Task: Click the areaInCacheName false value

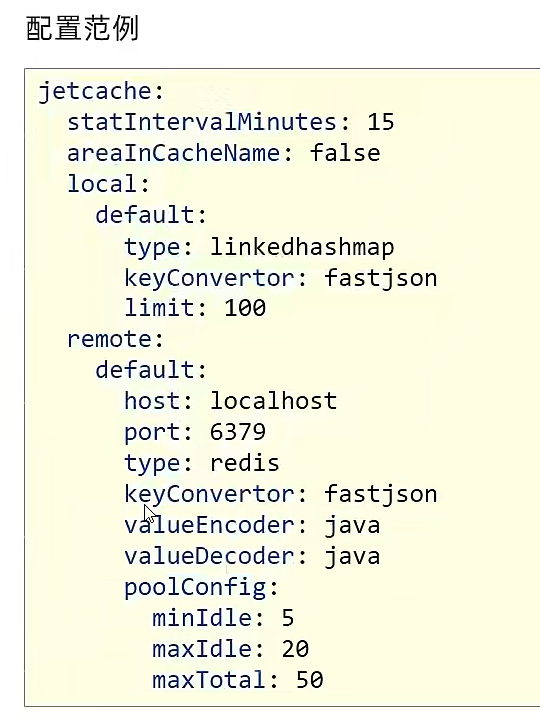Action: coord(345,152)
